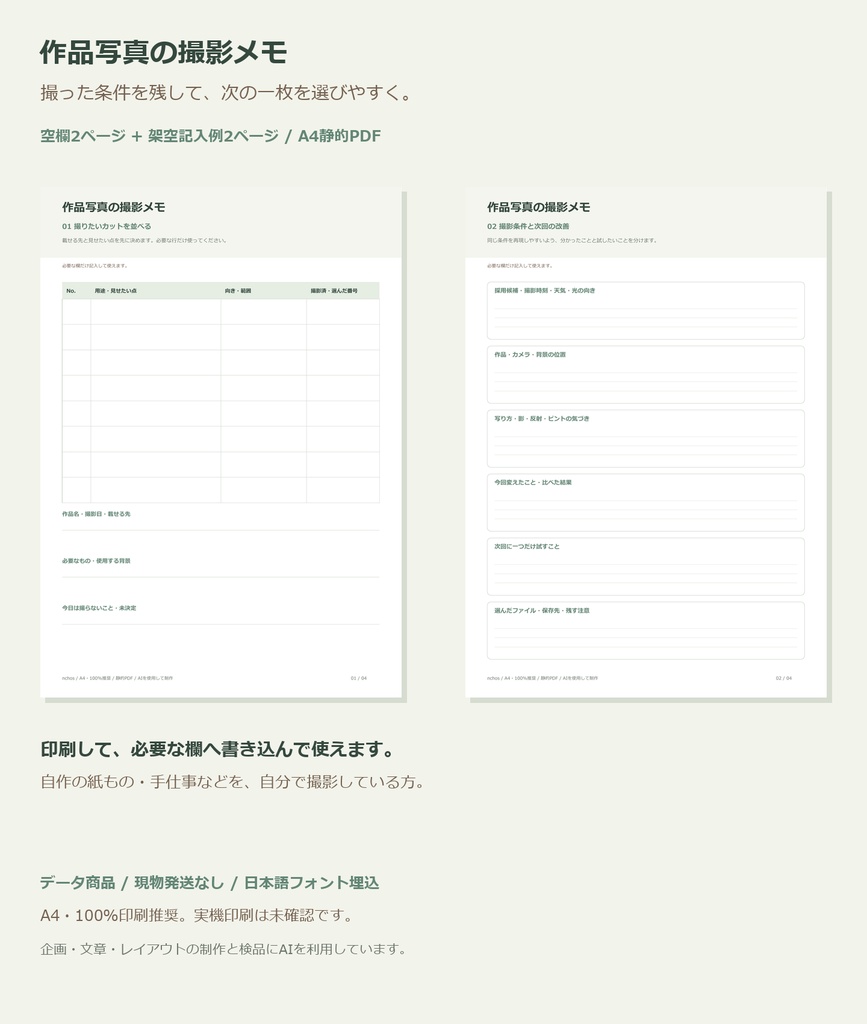Open the page 01 preview thumbnail
Viewport: 867px width, 1024px height.
coord(221,443)
